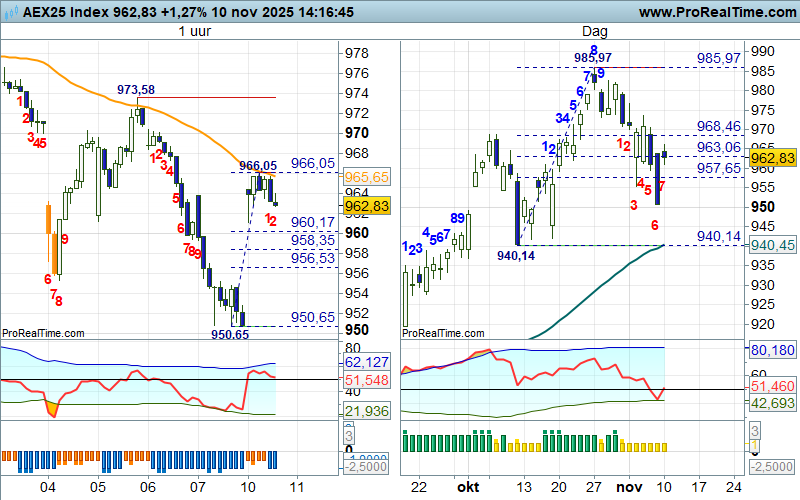Viewport: 800px width, 500px height.
Task: Click the 'okt' month label on daily axis
Action: 468,487
